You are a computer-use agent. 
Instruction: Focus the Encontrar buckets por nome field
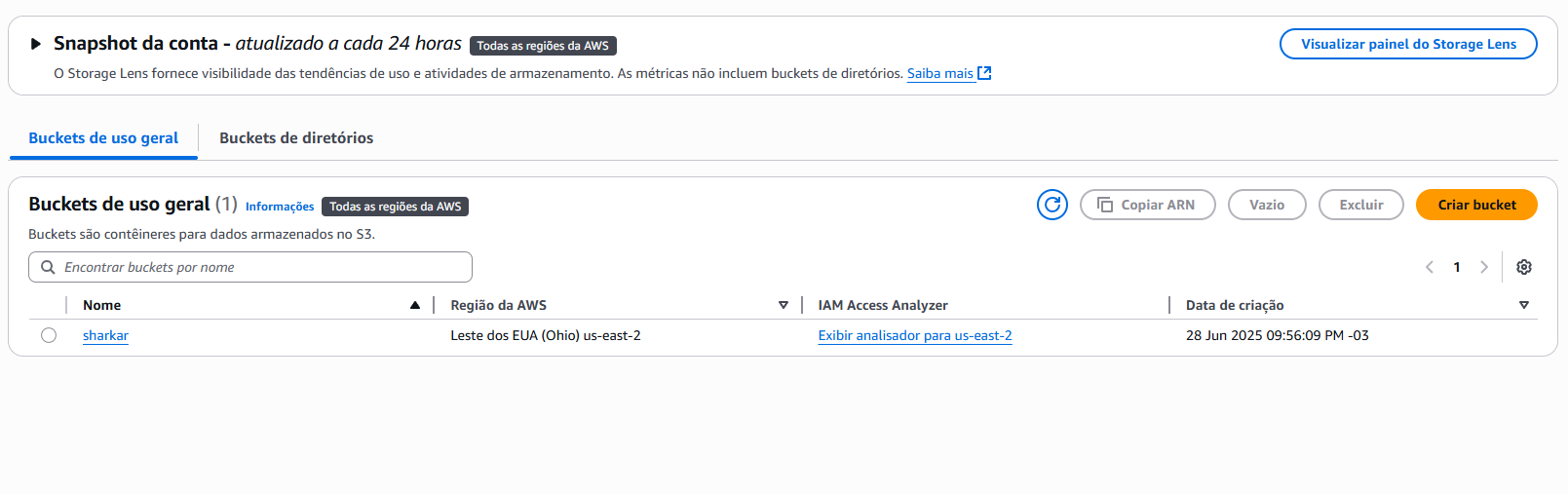(x=250, y=267)
